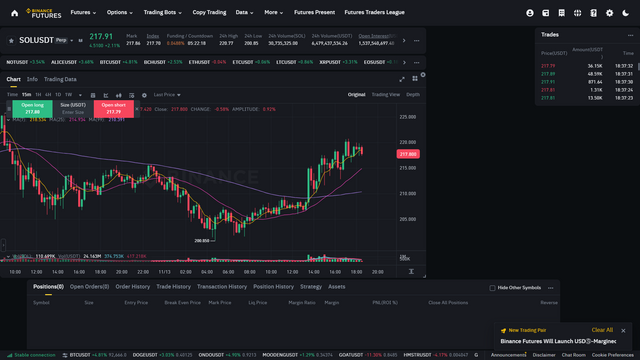Open the help question-mark icon
640x360 pixels.
pyautogui.click(x=593, y=13)
